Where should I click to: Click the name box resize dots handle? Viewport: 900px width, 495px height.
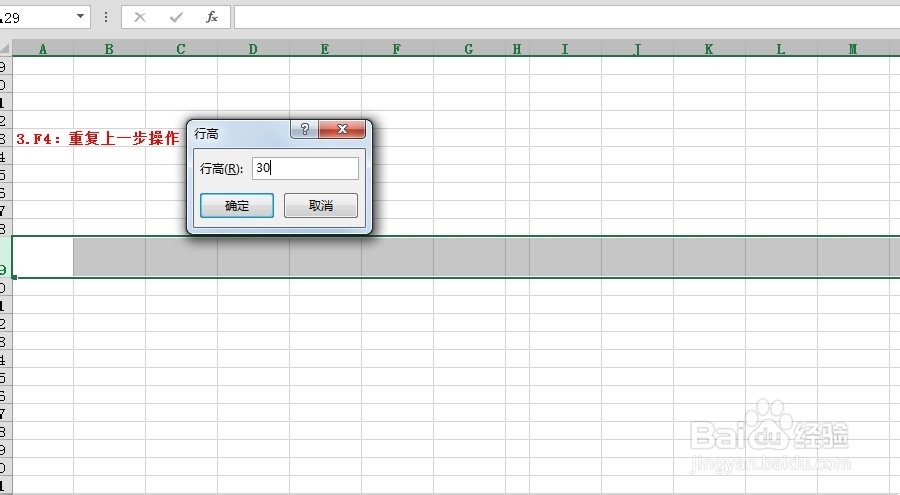click(106, 17)
